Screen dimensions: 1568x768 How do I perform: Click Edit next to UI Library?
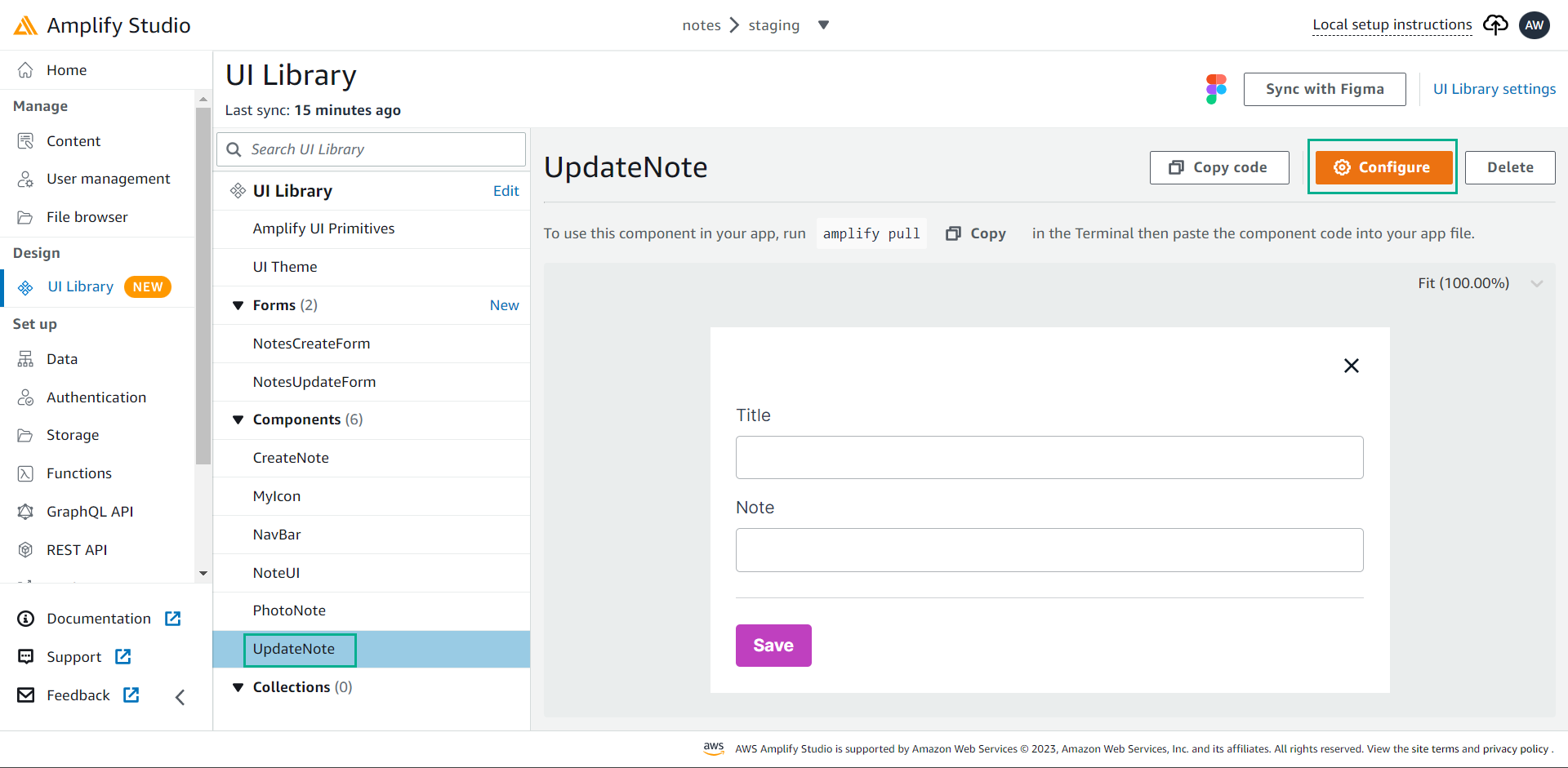pyautogui.click(x=506, y=191)
